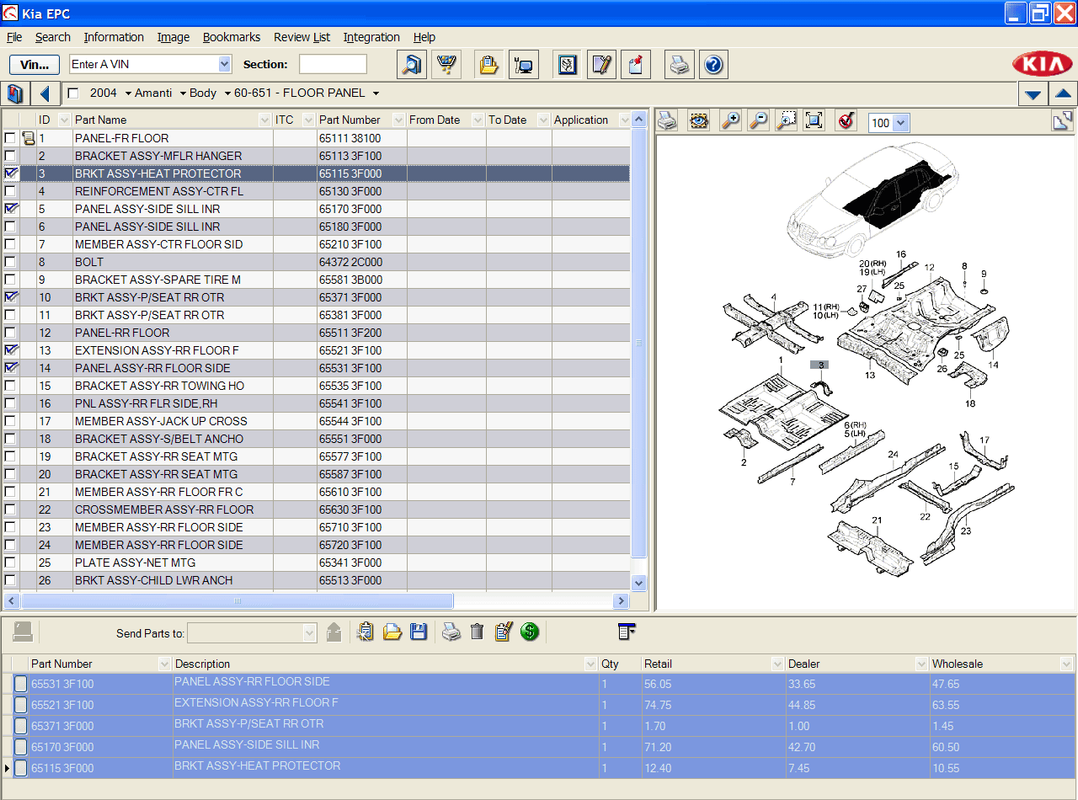The width and height of the screenshot is (1078, 800).
Task: Click the parts table horizontal scrollbar
Action: pos(237,601)
